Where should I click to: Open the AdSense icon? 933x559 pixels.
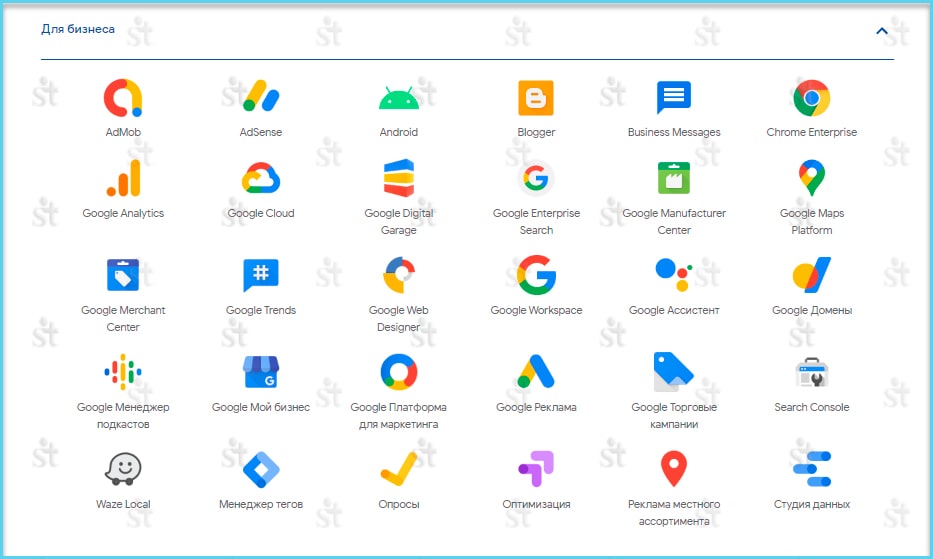coord(261,96)
